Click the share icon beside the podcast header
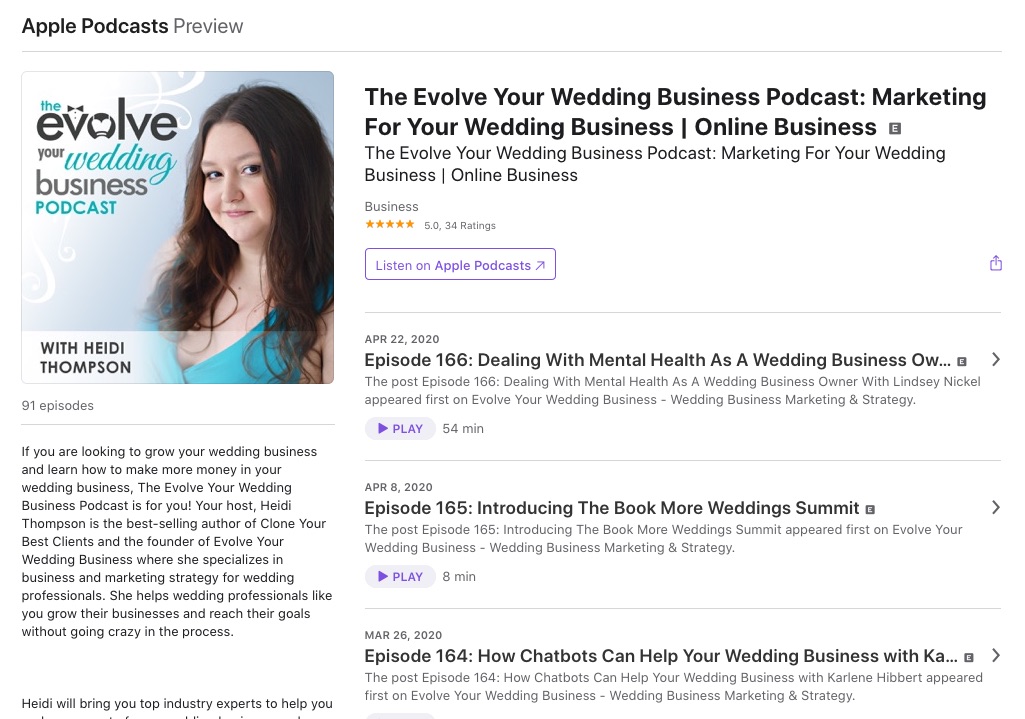1025x719 pixels. (x=996, y=263)
